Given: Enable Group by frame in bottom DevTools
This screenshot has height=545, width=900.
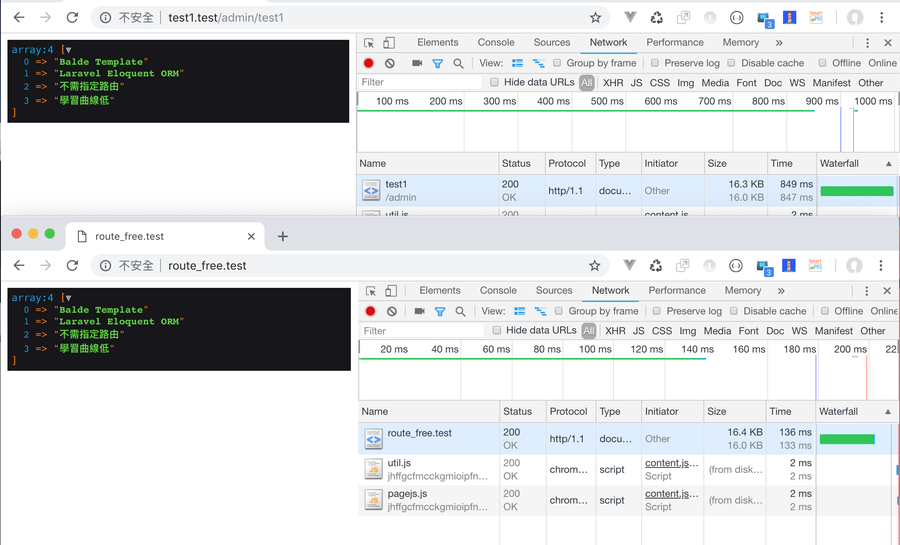Looking at the screenshot, I should [x=558, y=311].
